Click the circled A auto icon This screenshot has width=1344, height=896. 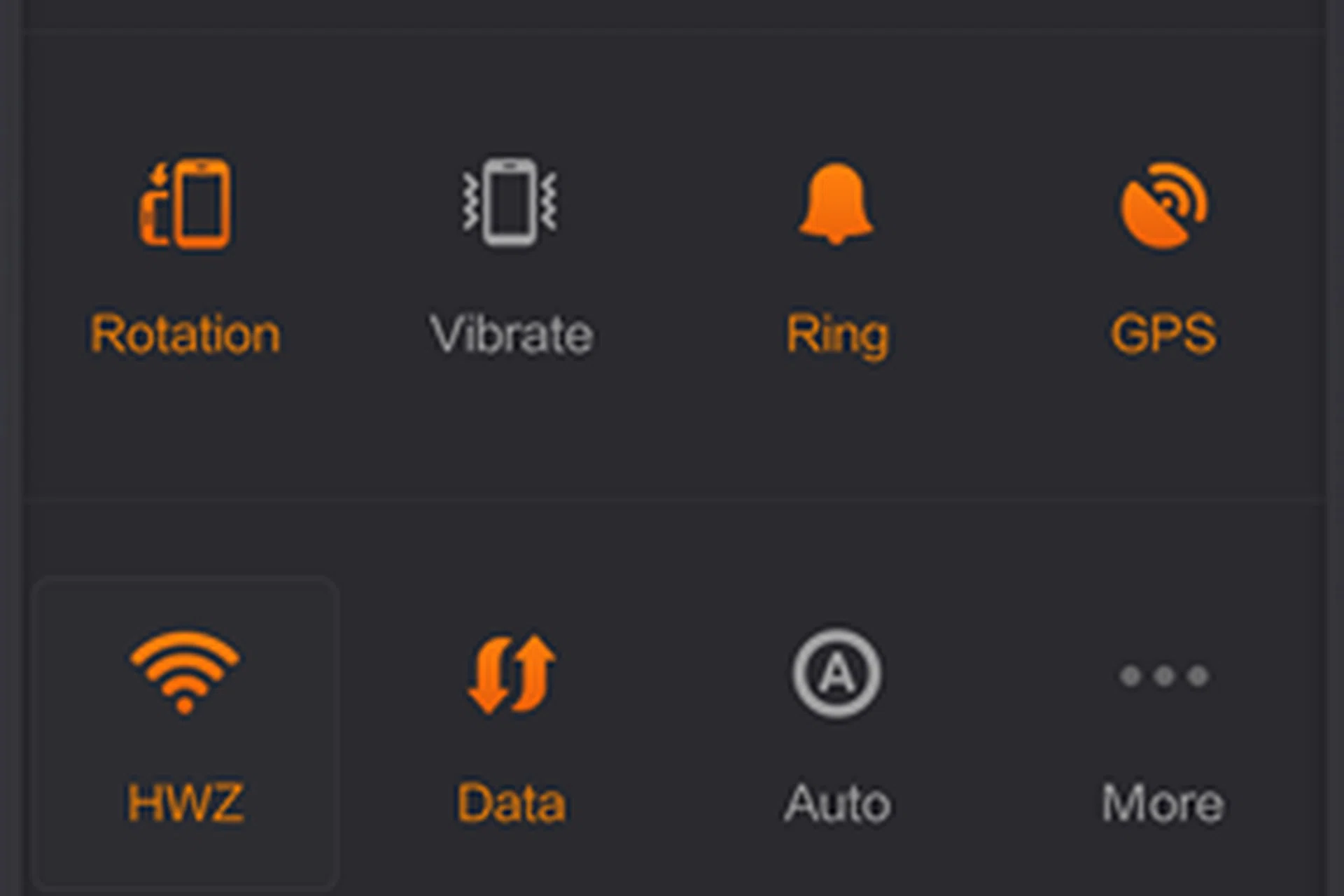click(836, 674)
